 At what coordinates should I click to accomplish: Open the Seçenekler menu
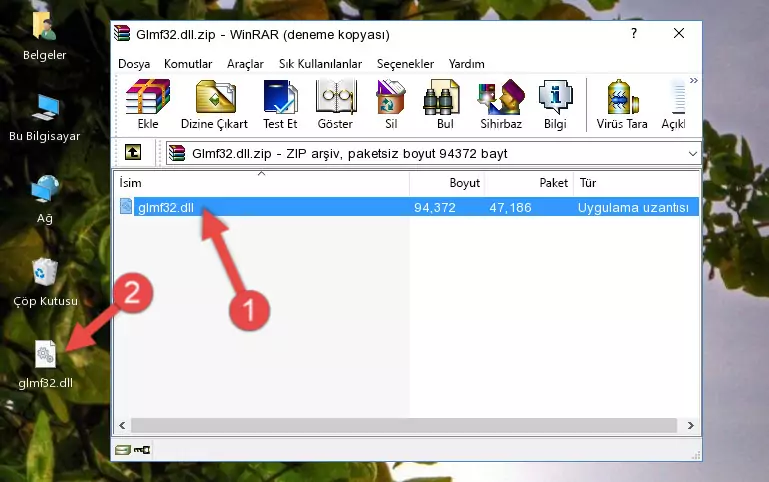pyautogui.click(x=405, y=64)
